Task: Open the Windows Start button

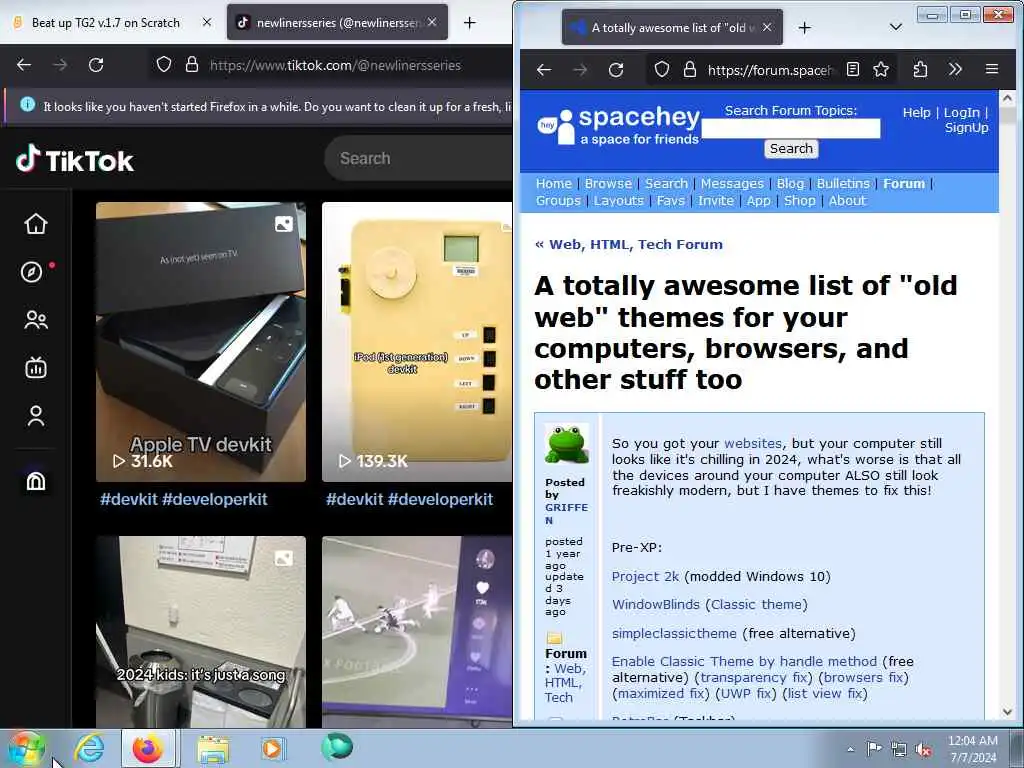Action: coord(25,748)
